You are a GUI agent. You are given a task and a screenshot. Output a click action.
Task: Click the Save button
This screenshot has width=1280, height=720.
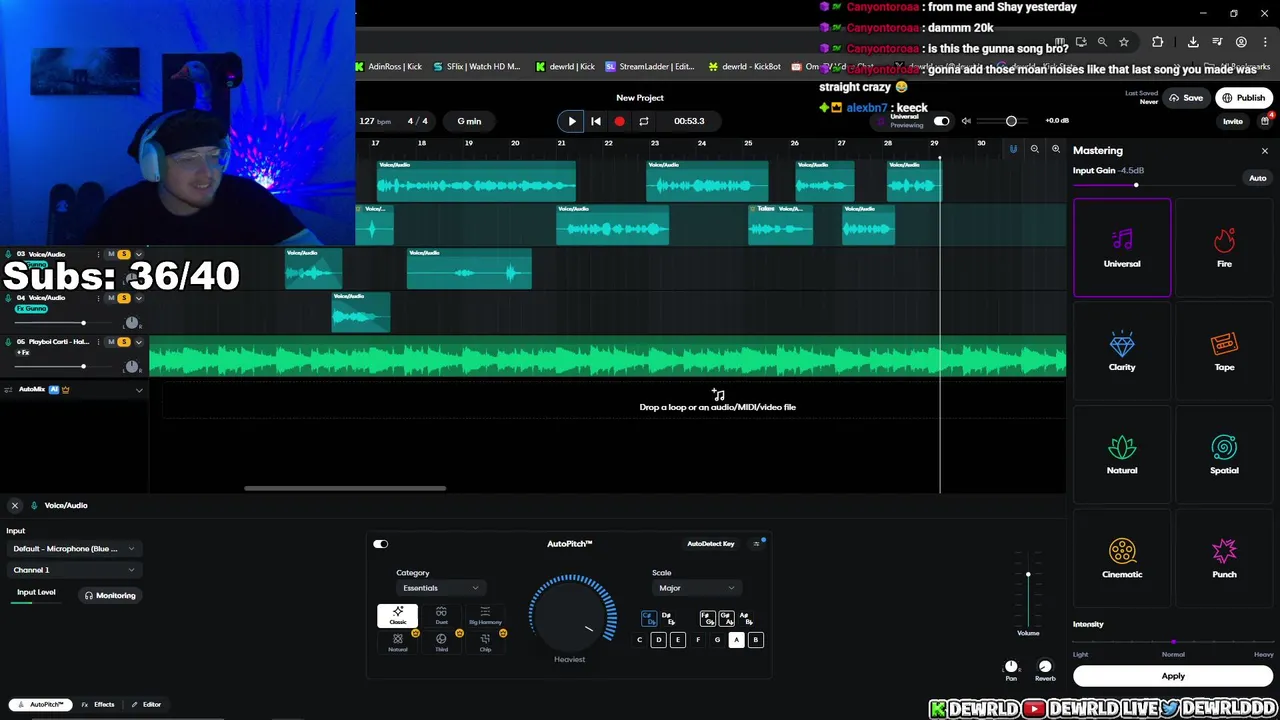1188,98
